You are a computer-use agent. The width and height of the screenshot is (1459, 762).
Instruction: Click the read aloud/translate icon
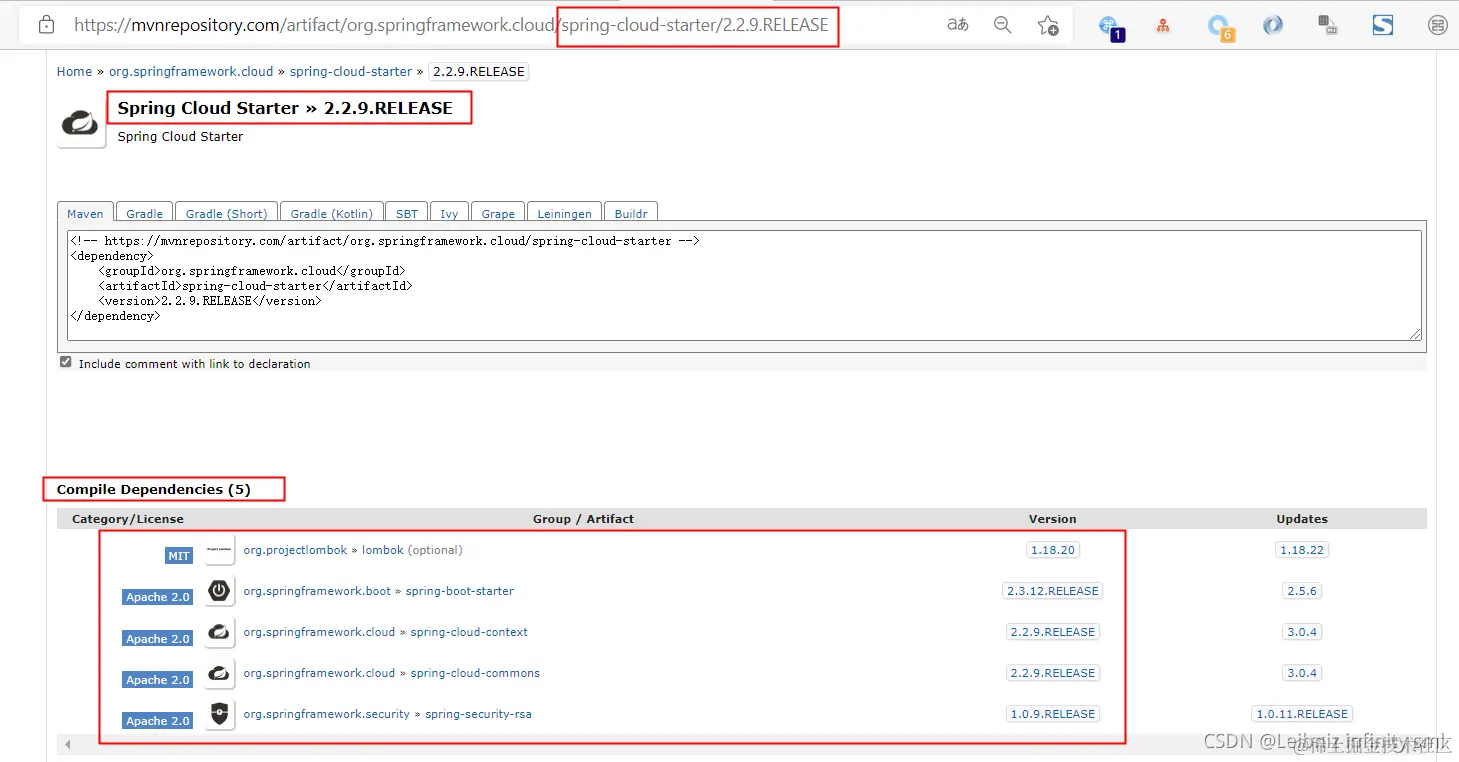(958, 25)
